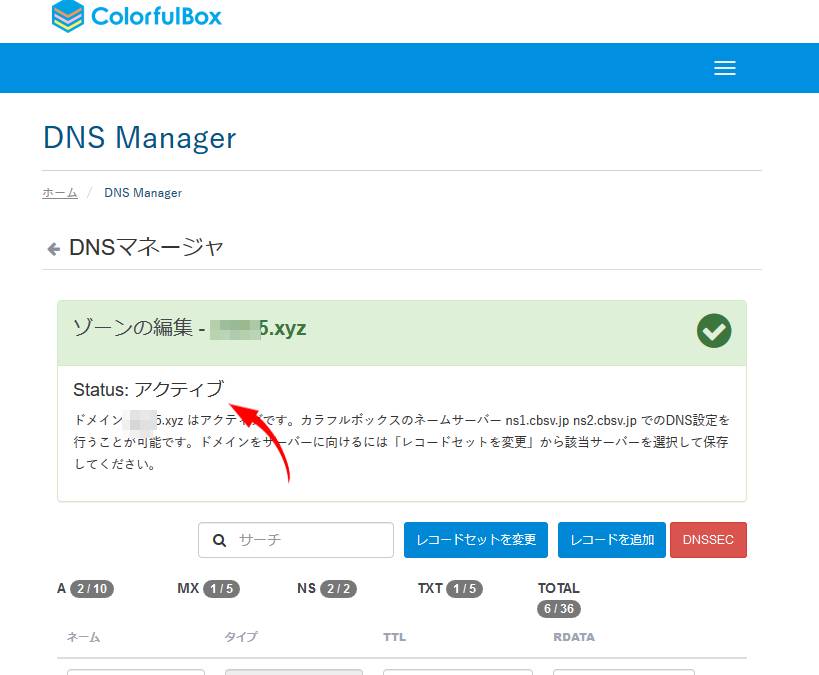The height and width of the screenshot is (675, 819).
Task: Open the ホーム breadcrumb link
Action: (60, 193)
